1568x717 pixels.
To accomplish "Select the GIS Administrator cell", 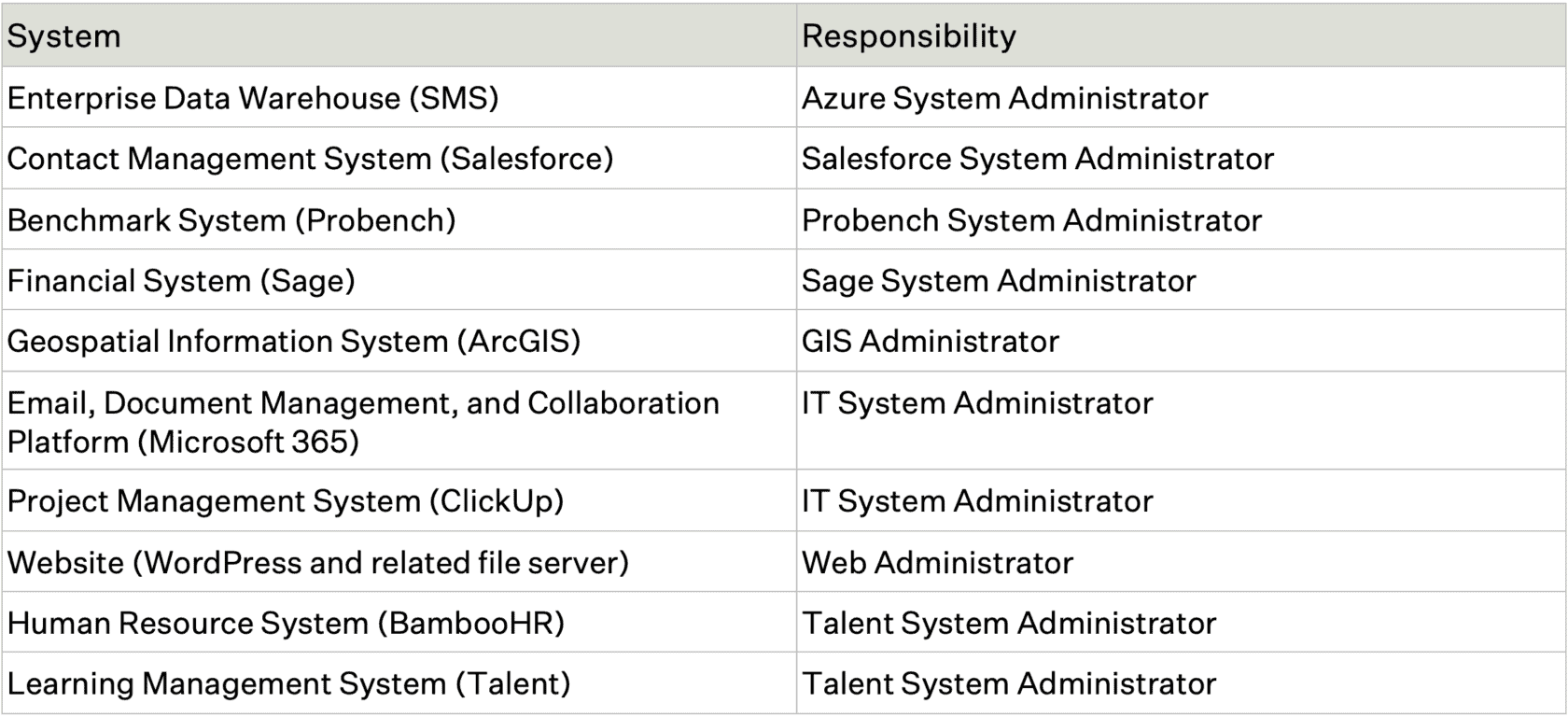I will [x=930, y=342].
